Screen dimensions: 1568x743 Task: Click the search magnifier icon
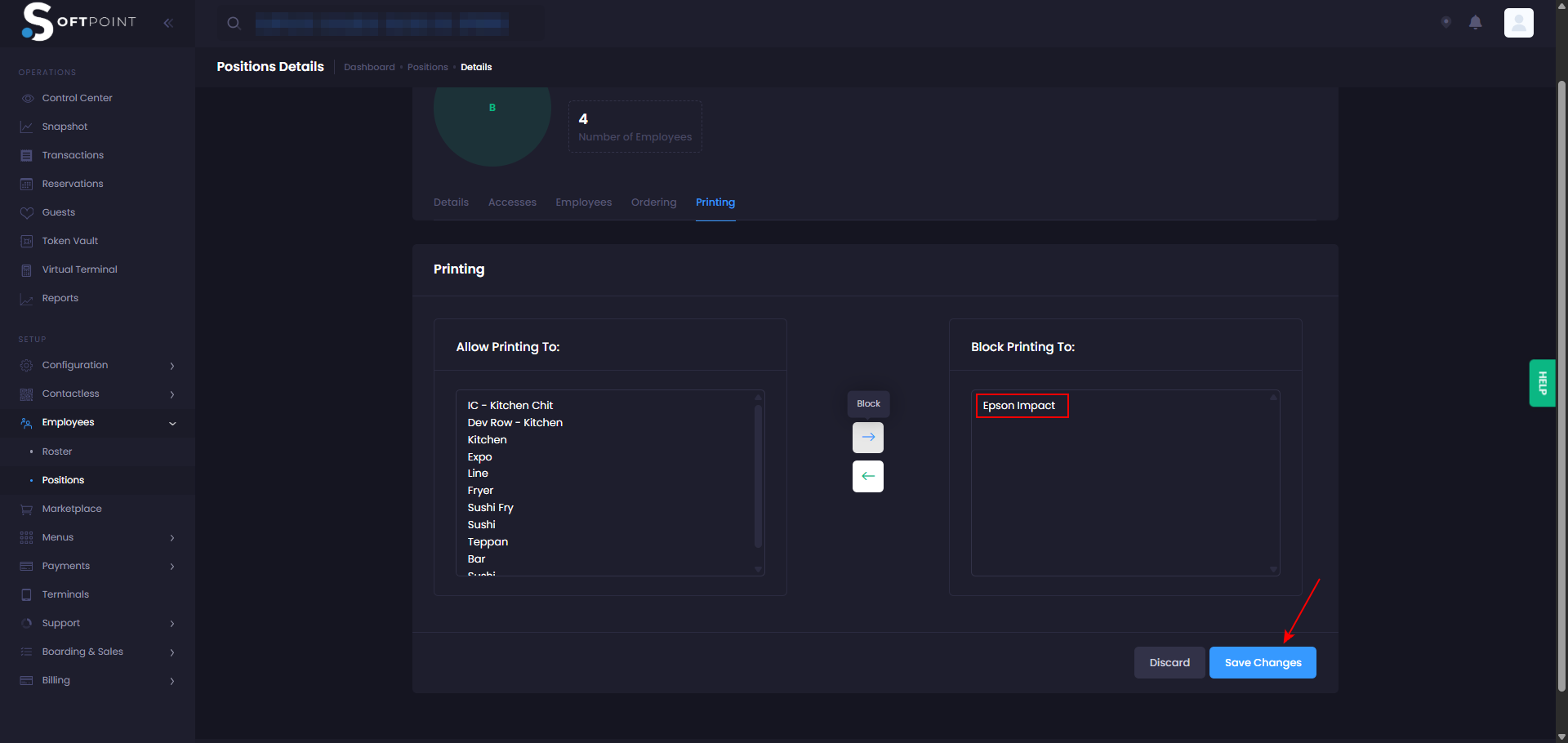234,23
